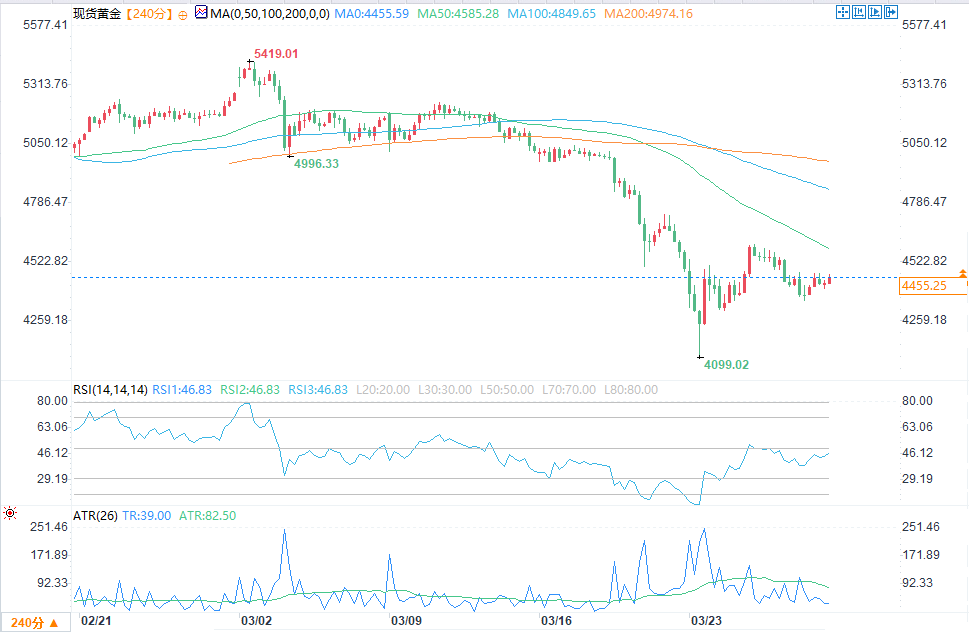Image resolution: width=969 pixels, height=632 pixels.
Task: Open the MA indicator chart icon
Action: (x=201, y=12)
